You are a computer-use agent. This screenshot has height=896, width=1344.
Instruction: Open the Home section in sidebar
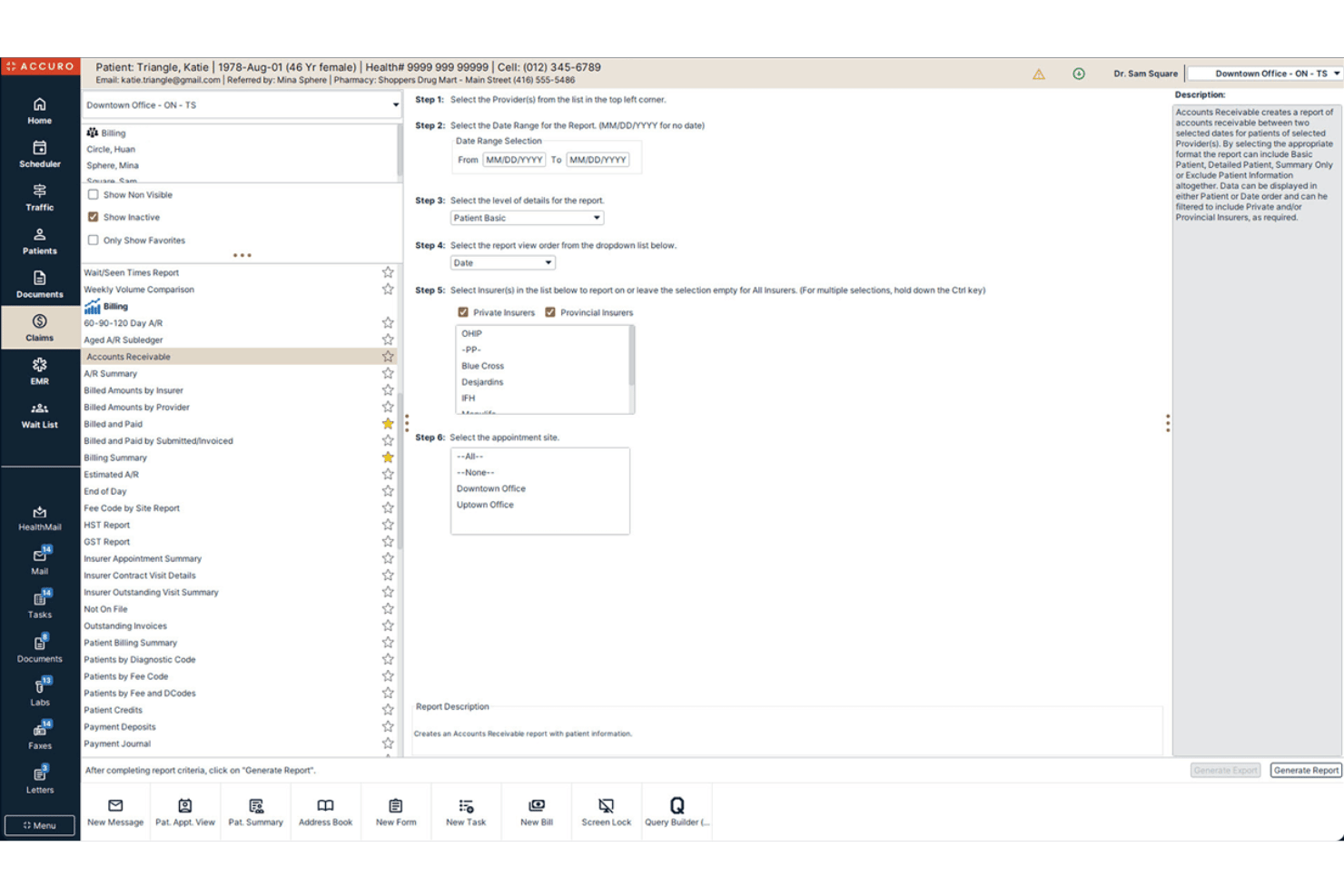39,111
